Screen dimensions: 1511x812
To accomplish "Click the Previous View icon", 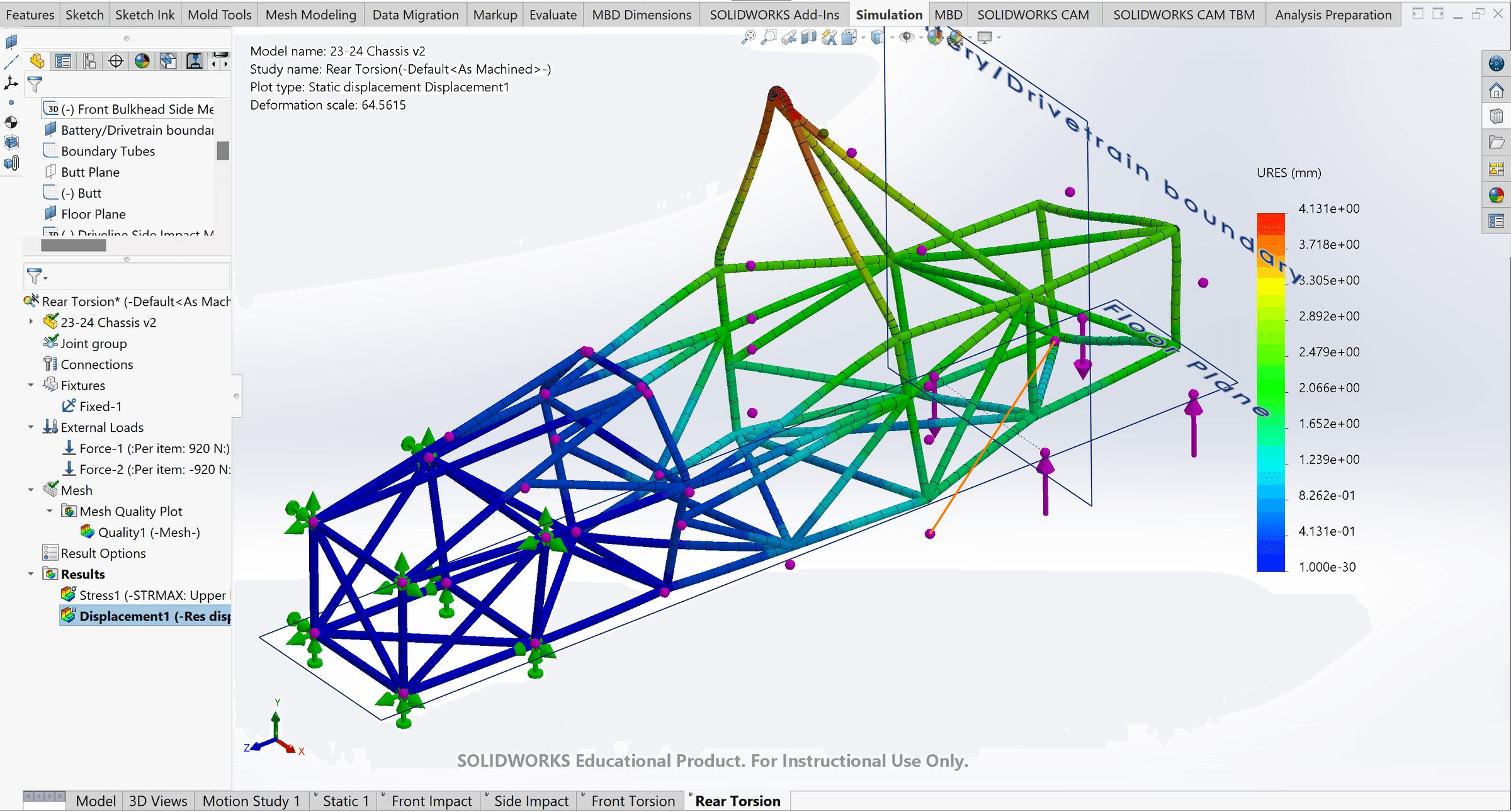I will pos(788,37).
